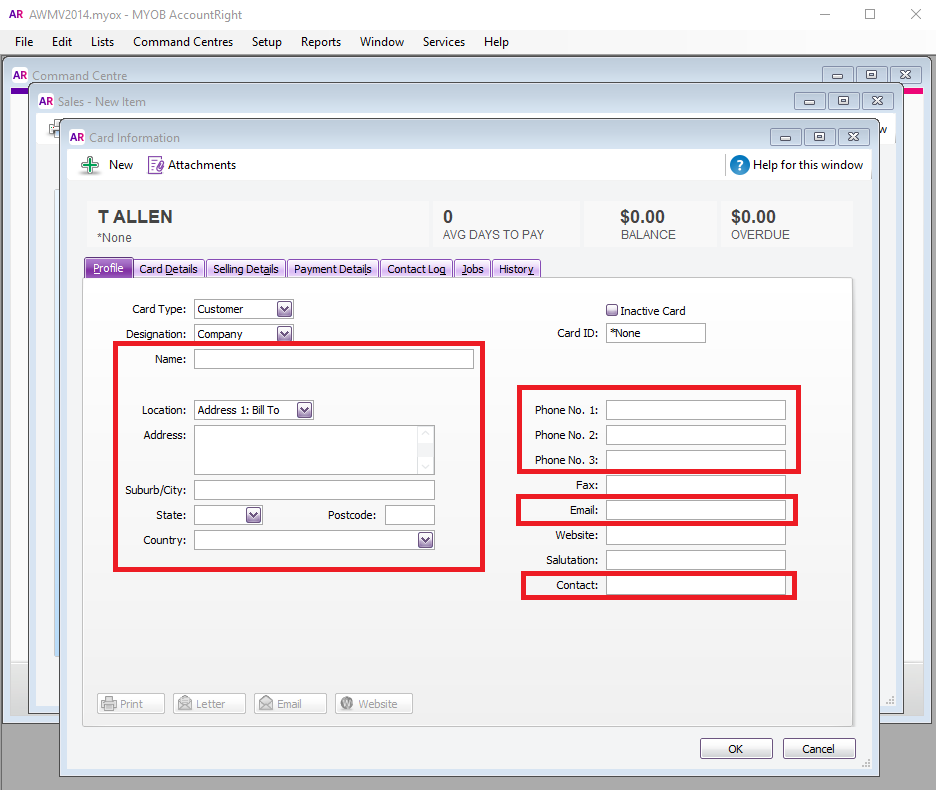The height and width of the screenshot is (790, 936).
Task: Switch to the Selling Details tab
Action: point(245,269)
